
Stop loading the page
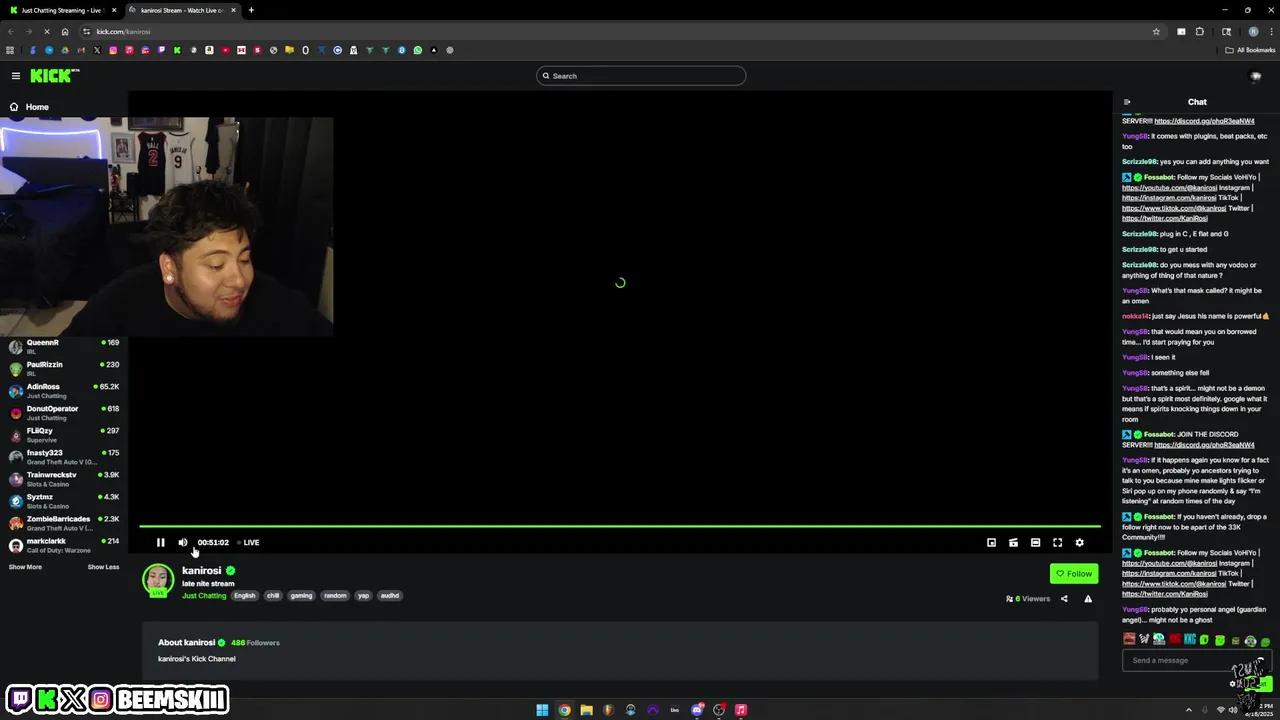pos(46,32)
